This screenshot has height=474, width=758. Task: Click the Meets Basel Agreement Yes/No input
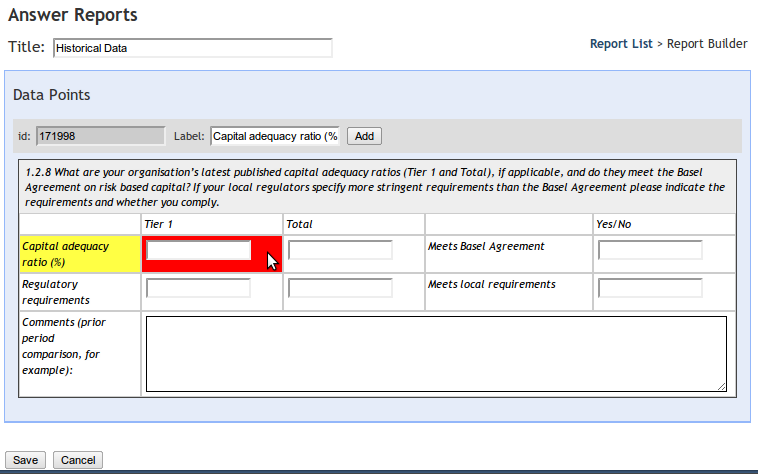click(650, 250)
